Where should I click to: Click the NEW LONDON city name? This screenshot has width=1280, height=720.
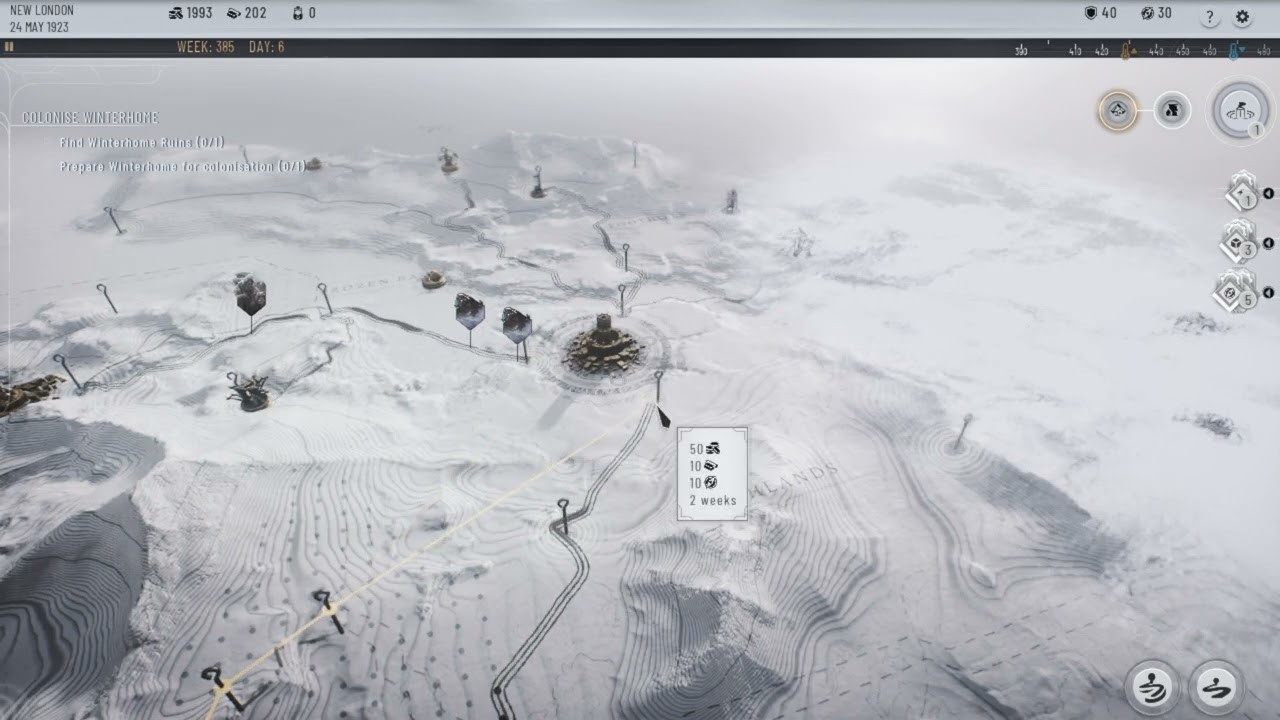coord(42,10)
